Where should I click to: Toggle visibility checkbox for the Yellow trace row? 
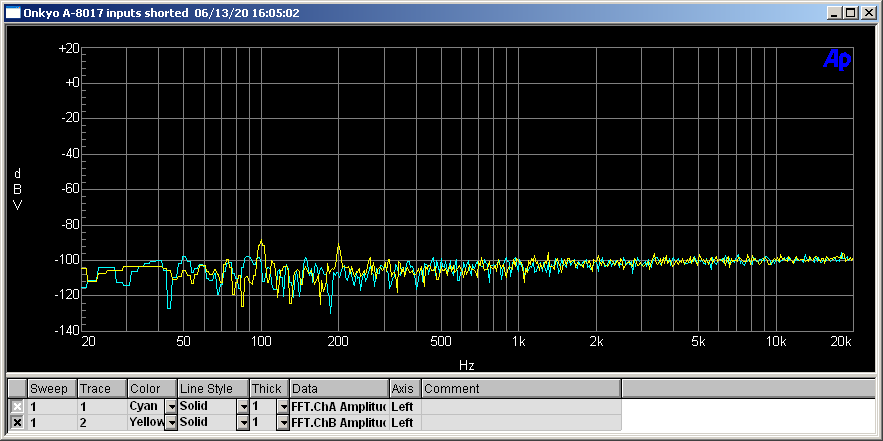[x=18, y=422]
